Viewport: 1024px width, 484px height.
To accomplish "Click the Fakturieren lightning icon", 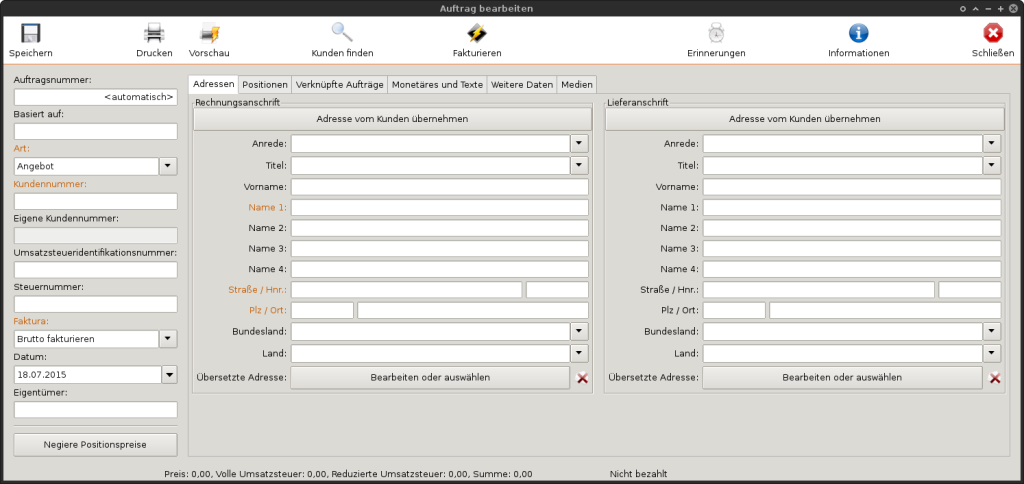I will (x=477, y=33).
